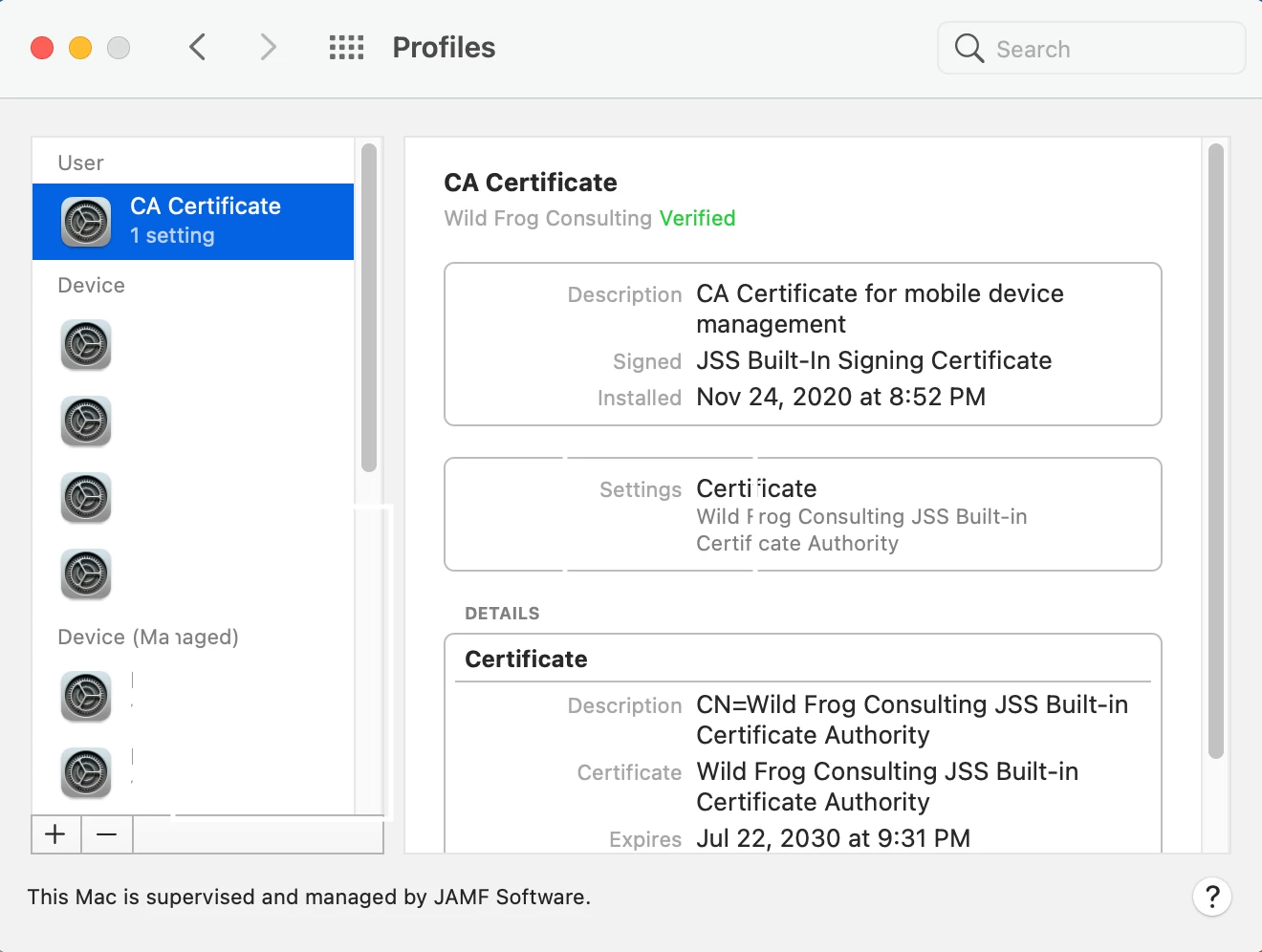Select the CA Certificate profile icon
1262x952 pixels.
pos(86,222)
